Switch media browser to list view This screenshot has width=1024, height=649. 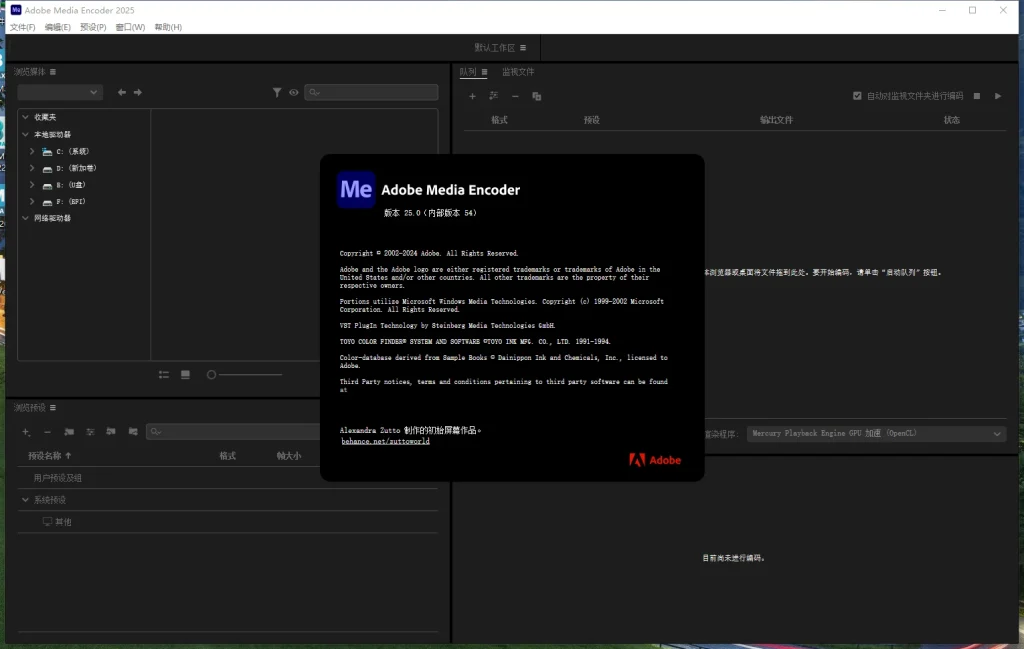click(164, 375)
